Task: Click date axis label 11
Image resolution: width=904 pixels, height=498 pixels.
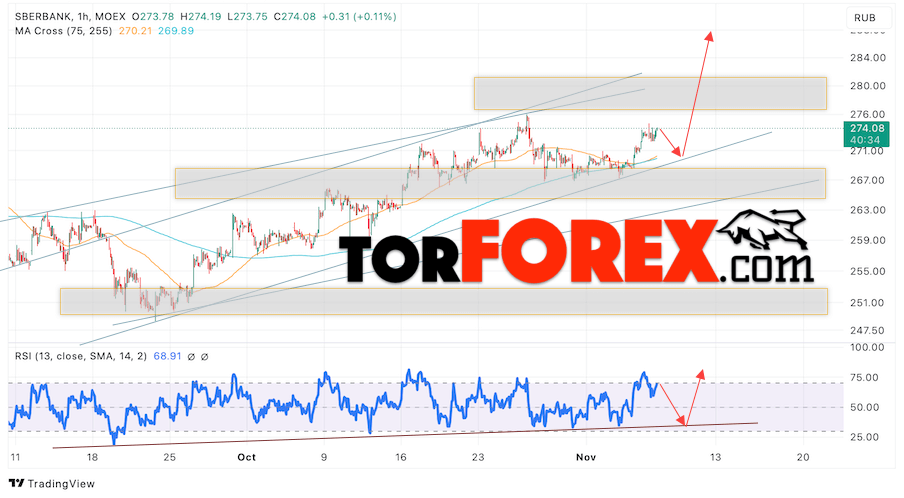Action: point(15,458)
